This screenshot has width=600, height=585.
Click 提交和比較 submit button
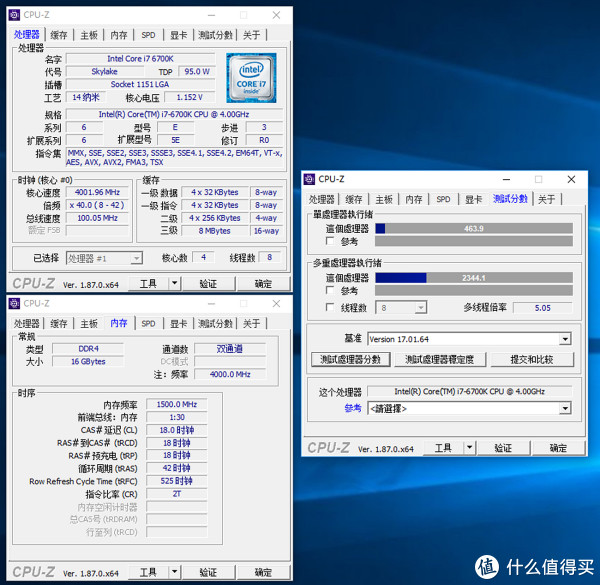coord(532,360)
